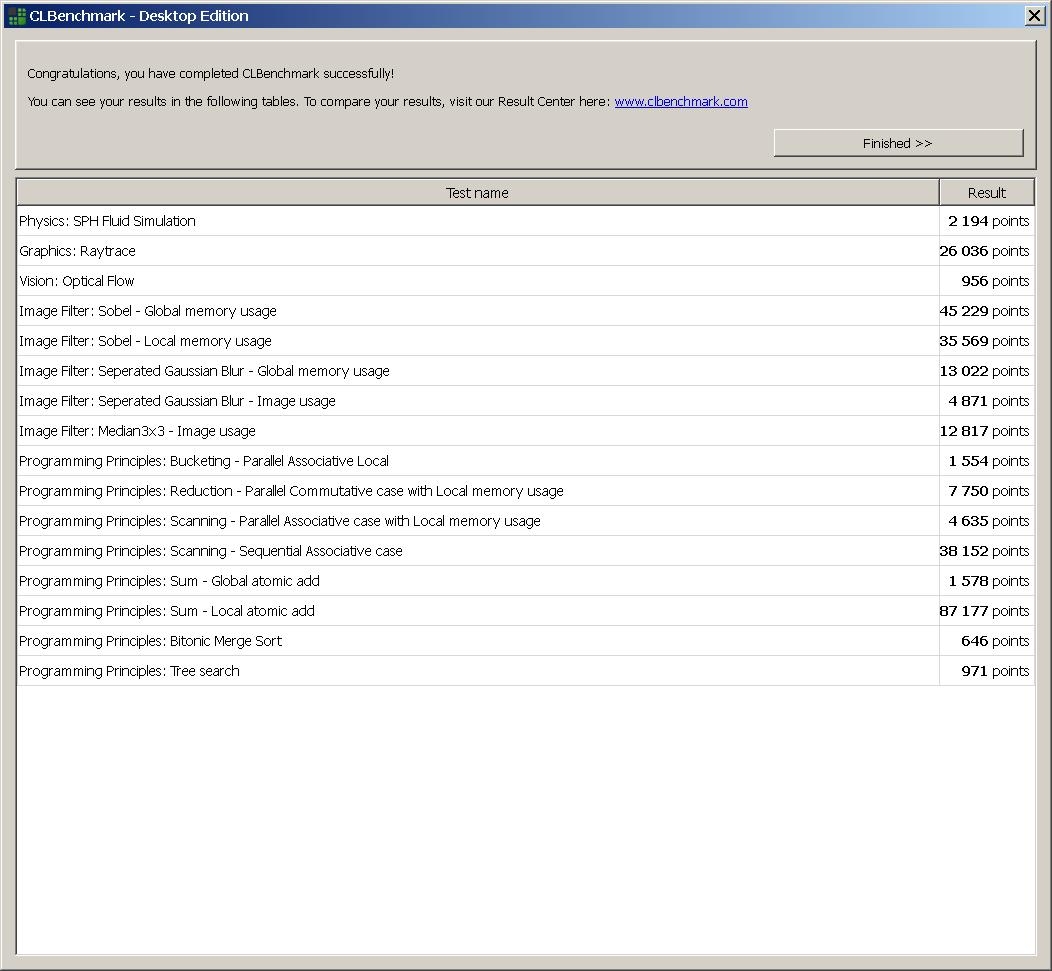Select Sum - Global atomic add row
1052x971 pixels.
pyautogui.click(x=526, y=581)
